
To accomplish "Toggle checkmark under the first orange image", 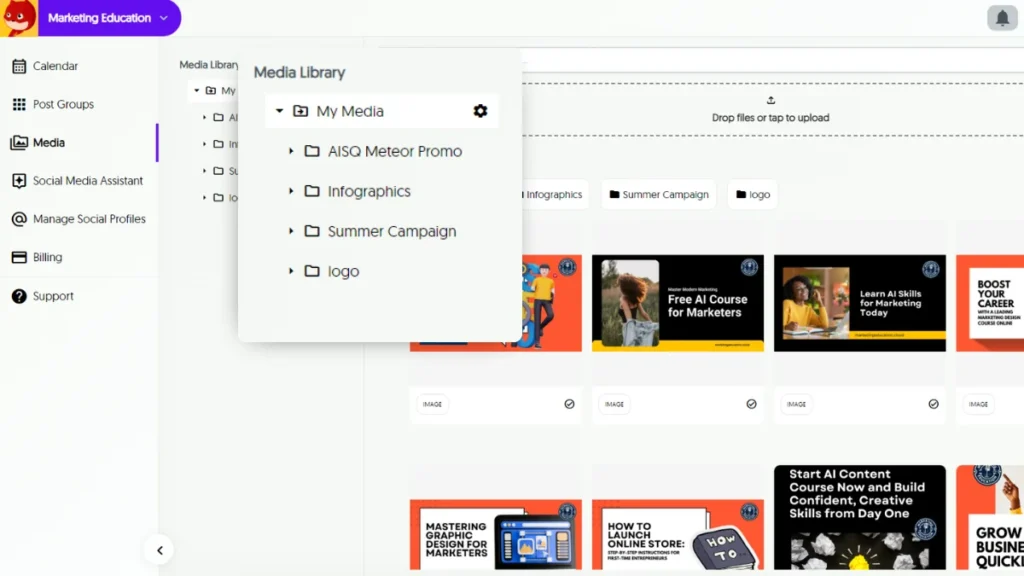I will [x=569, y=404].
